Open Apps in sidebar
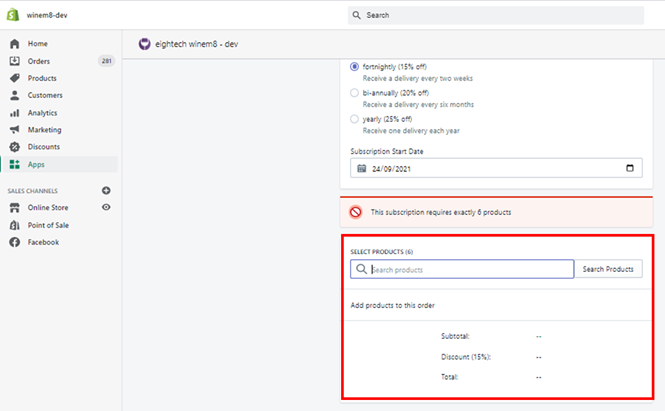Screen dimensions: 665x411 tap(36, 165)
